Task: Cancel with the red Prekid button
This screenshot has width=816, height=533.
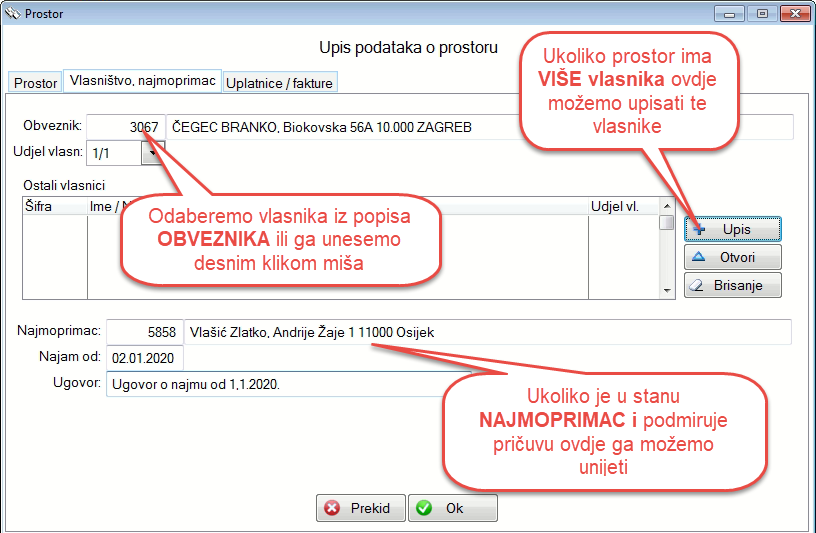Action: coord(360,508)
